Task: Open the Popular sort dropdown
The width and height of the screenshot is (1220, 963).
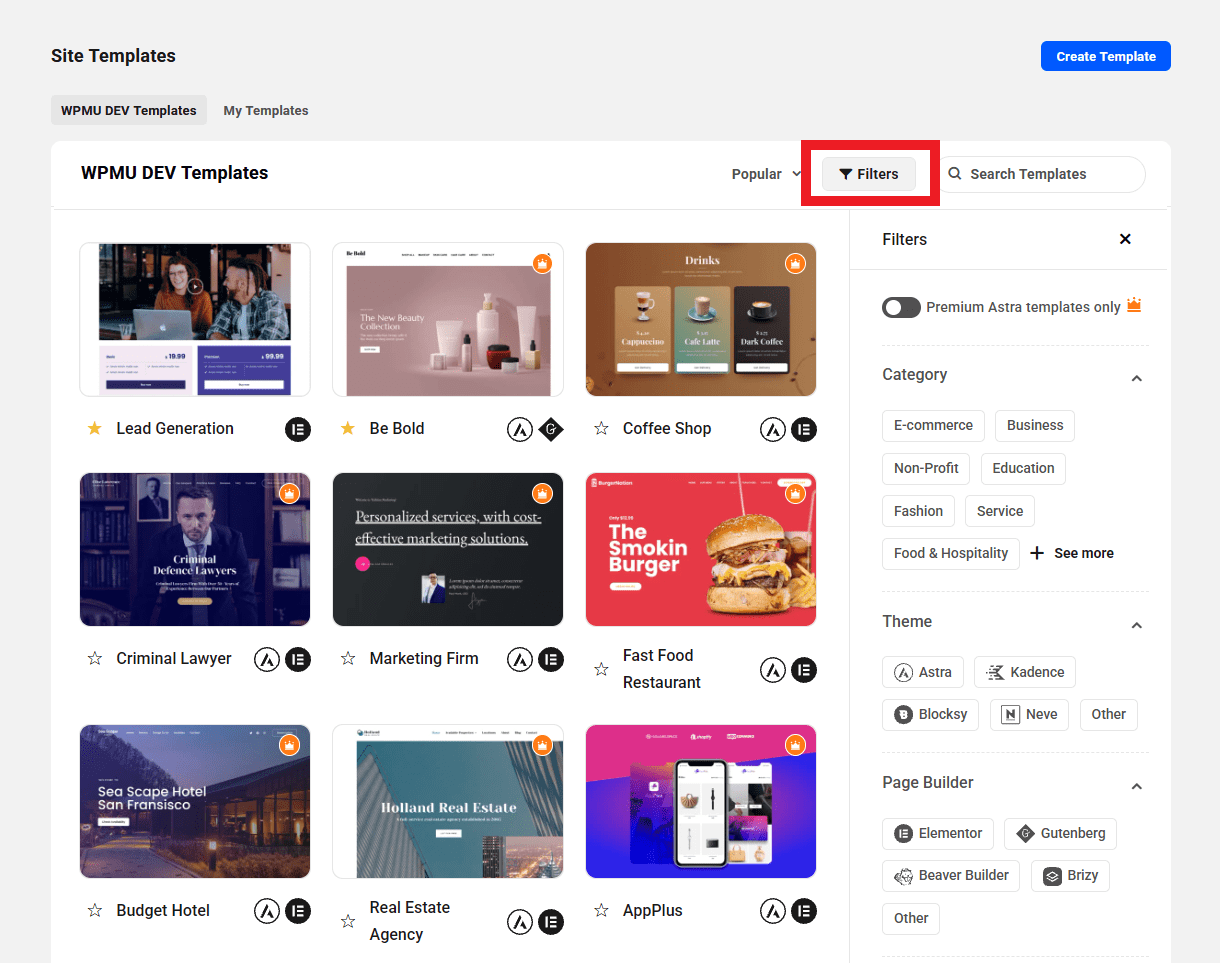Action: coord(766,174)
